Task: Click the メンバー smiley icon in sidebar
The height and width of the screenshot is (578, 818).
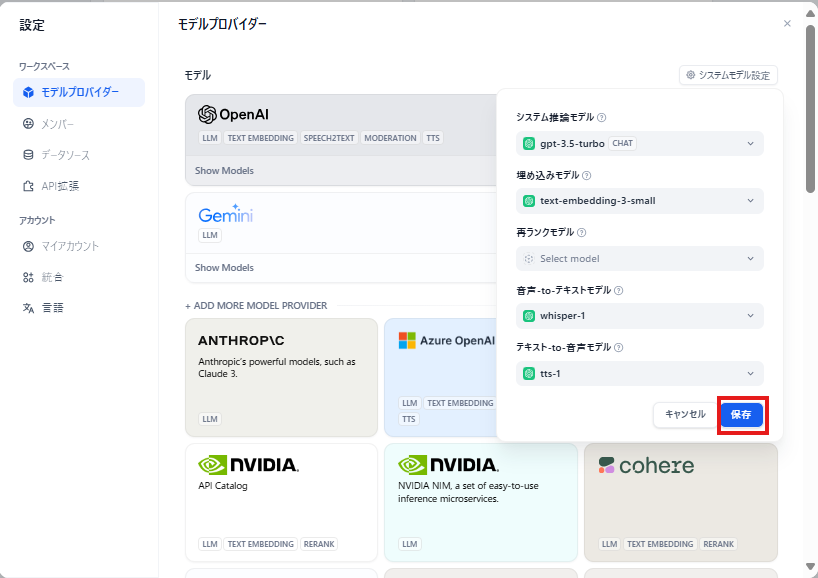Action: click(x=28, y=124)
